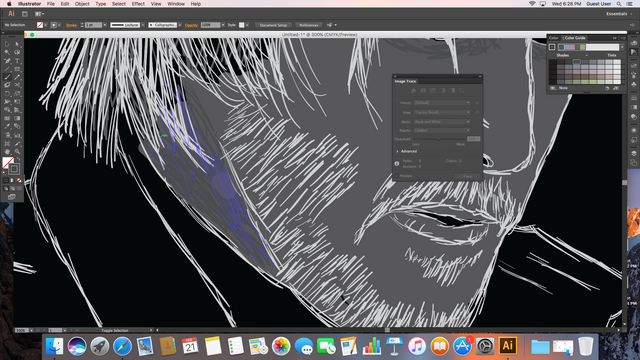Open the Preset dropdown in Image Trace
The height and width of the screenshot is (360, 640).
coord(442,103)
